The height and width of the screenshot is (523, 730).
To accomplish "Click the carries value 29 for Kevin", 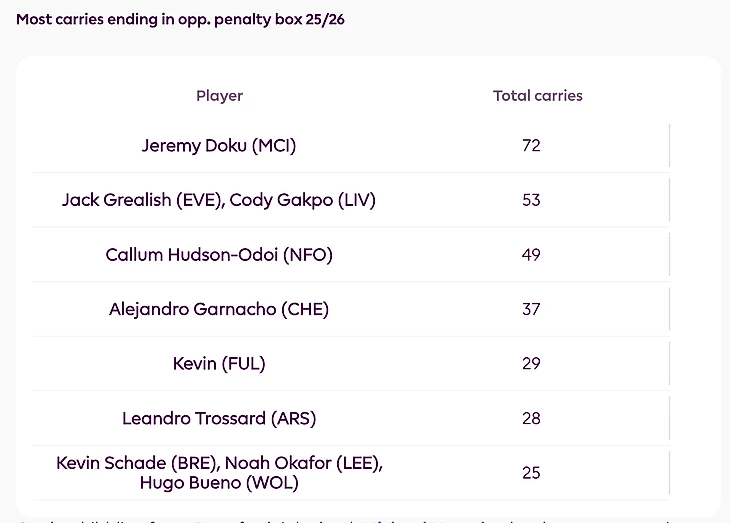I will (531, 364).
